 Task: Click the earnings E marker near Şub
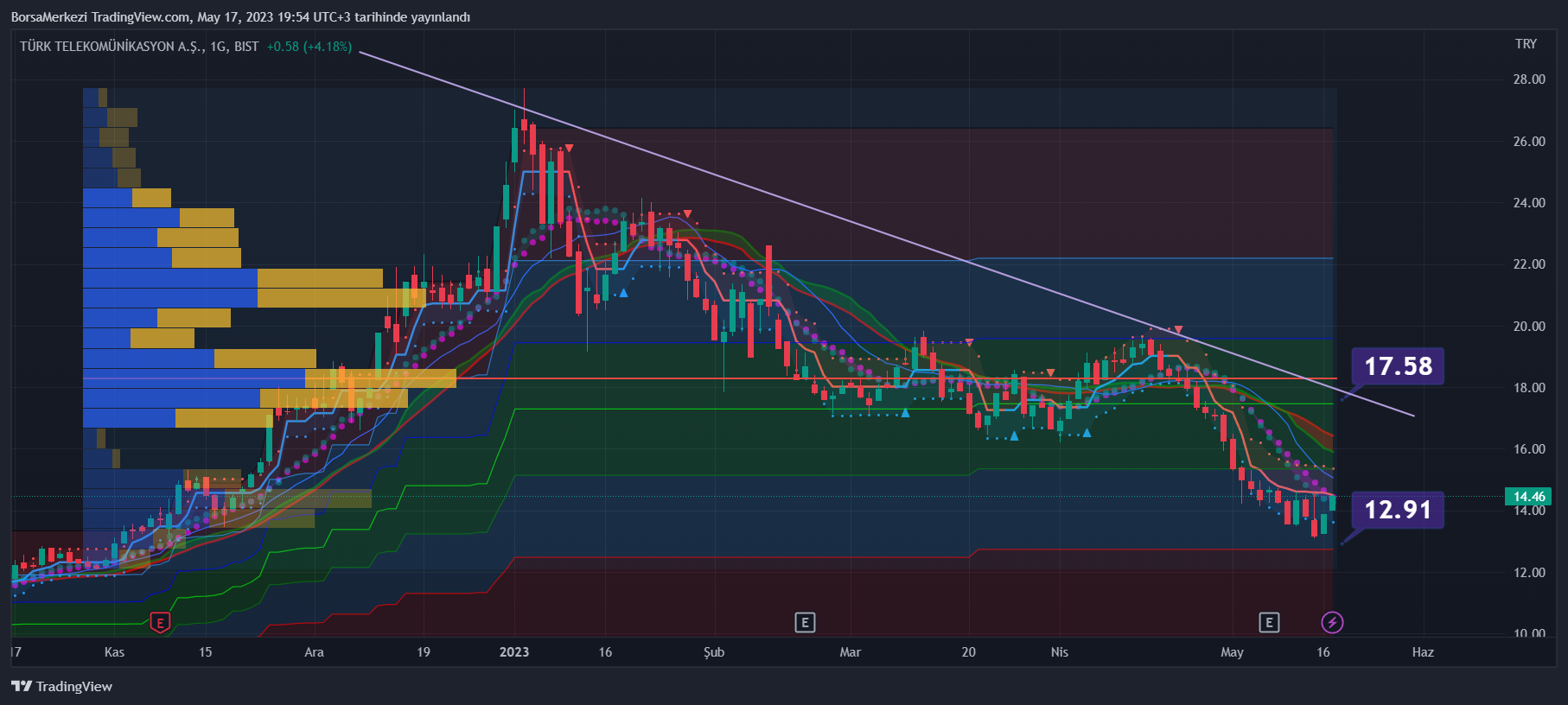tap(805, 622)
